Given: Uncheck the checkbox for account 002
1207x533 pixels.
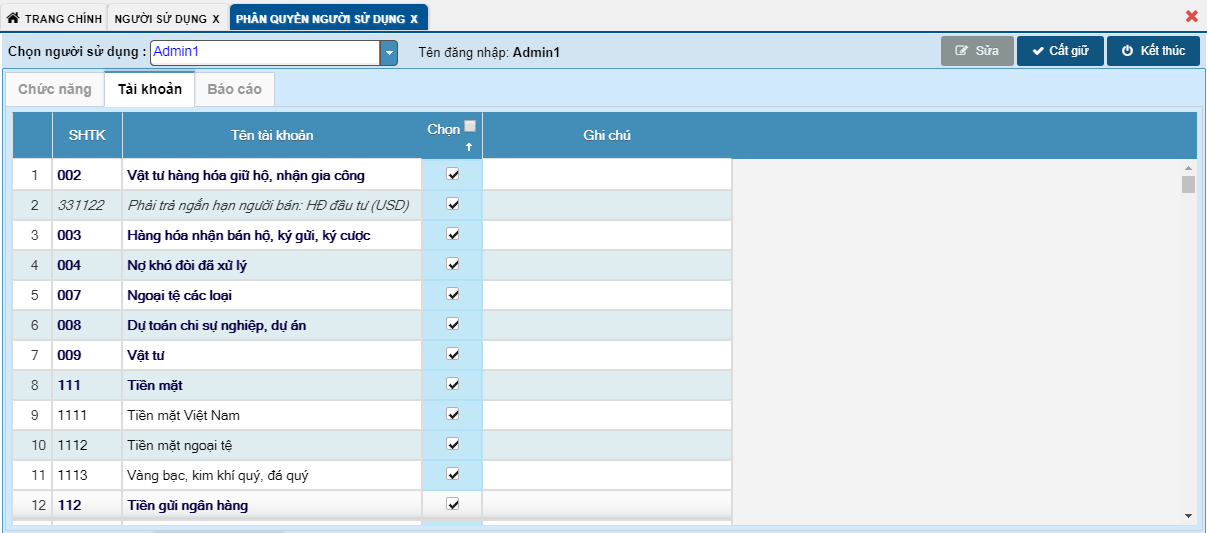Looking at the screenshot, I should (x=452, y=174).
